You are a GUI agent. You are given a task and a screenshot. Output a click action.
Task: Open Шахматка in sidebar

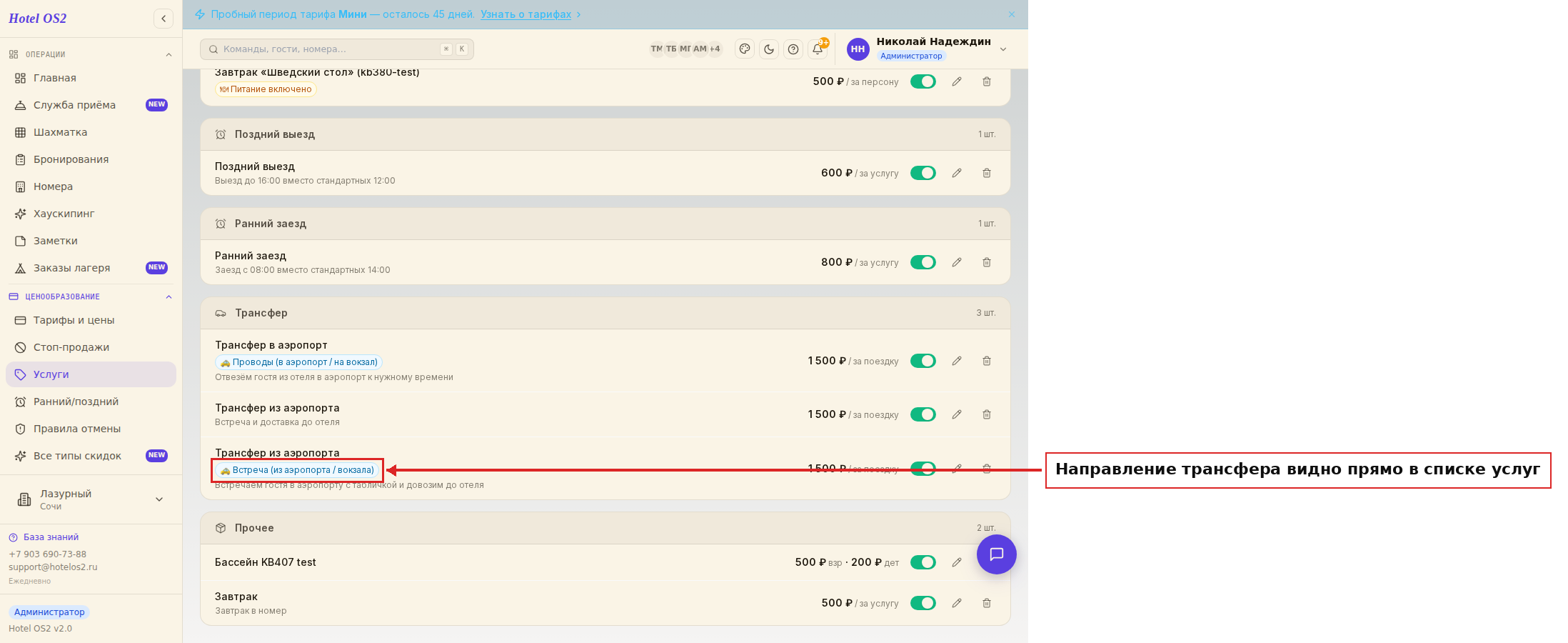[x=91, y=132]
